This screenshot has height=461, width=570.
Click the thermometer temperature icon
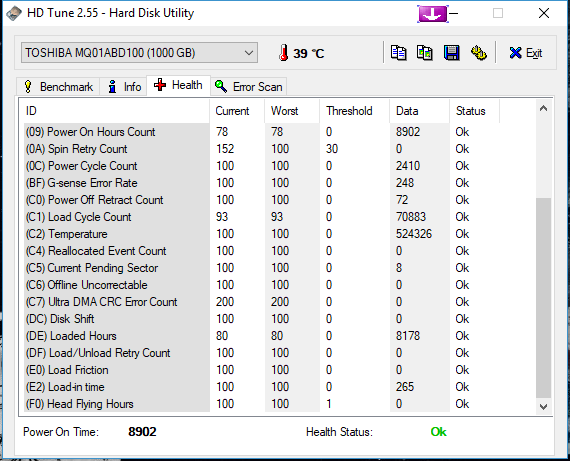[284, 53]
